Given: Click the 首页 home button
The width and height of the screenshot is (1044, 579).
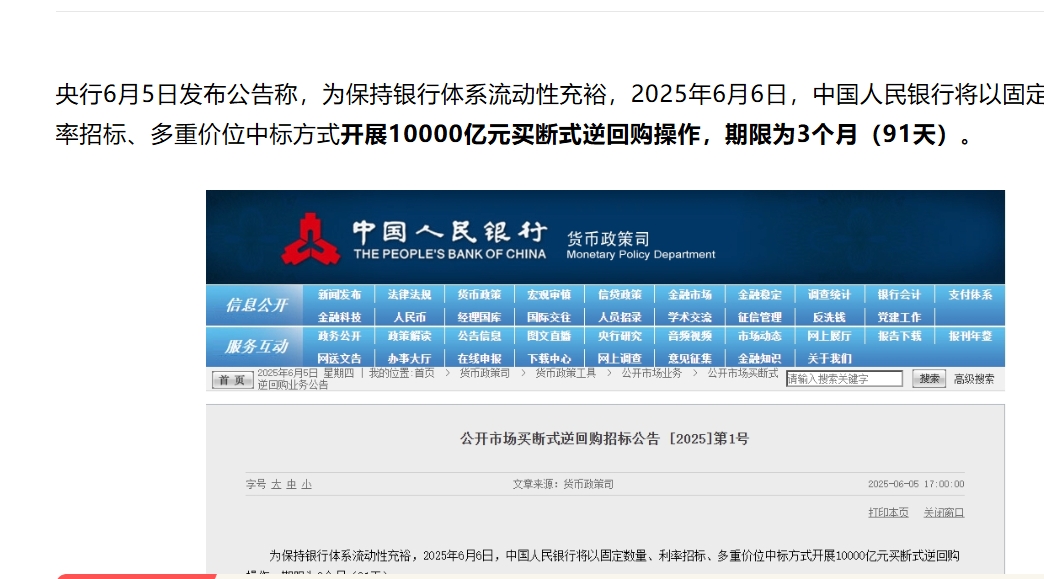Looking at the screenshot, I should 232,380.
